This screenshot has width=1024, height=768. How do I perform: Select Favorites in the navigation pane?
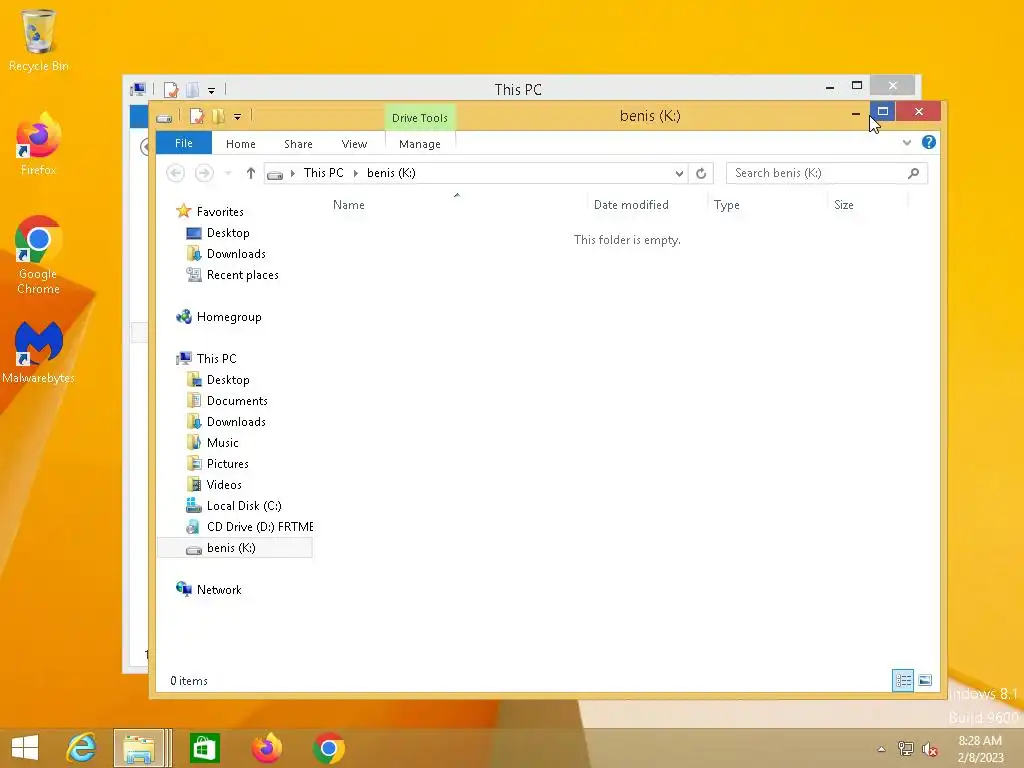click(x=220, y=212)
